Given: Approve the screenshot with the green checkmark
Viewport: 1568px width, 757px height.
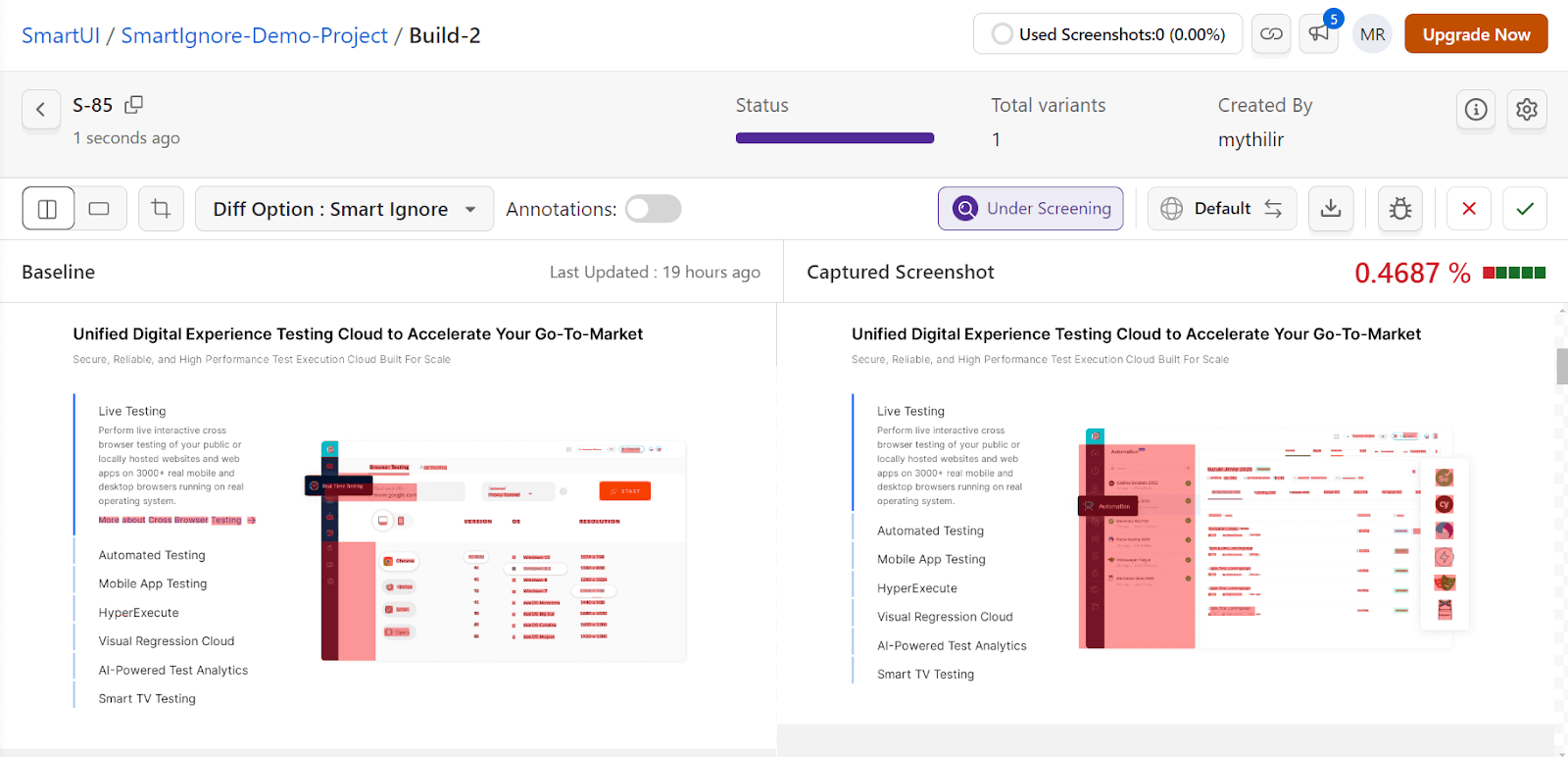Looking at the screenshot, I should pos(1525,209).
